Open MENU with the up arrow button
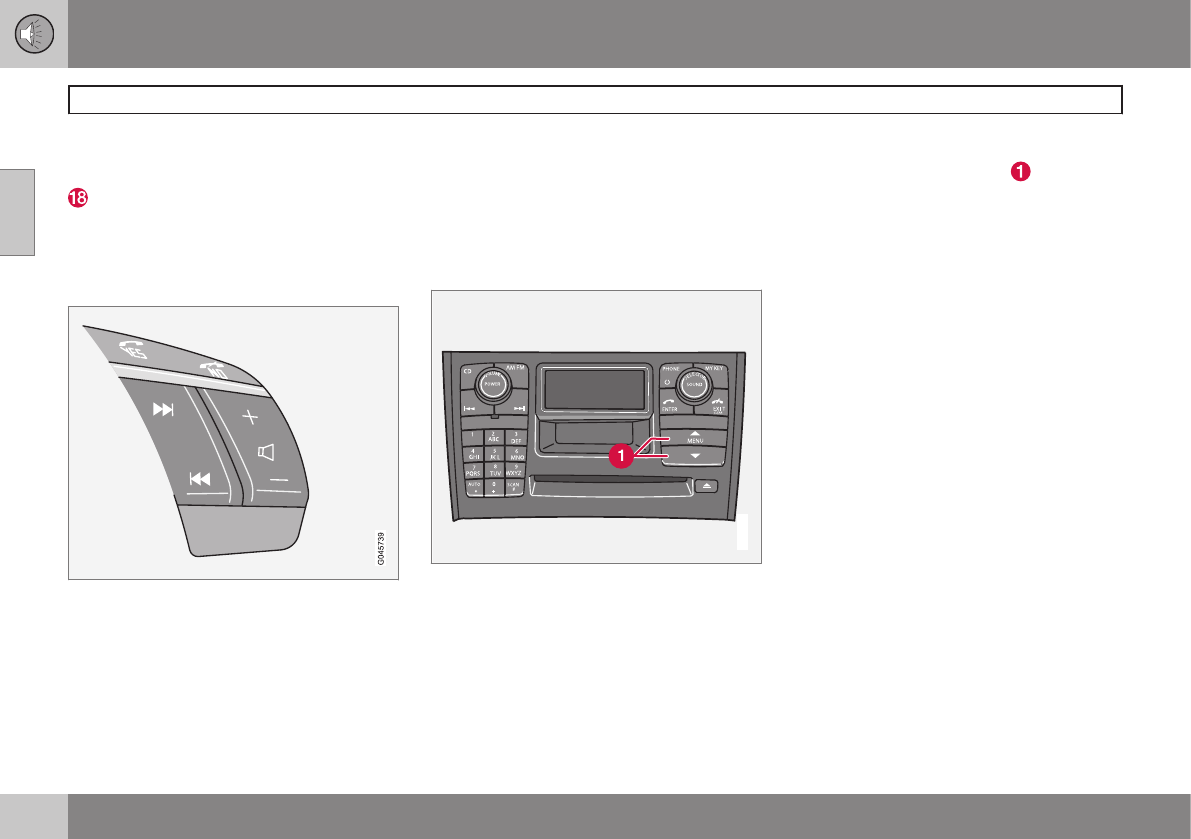This screenshot has width=1191, height=839. point(695,437)
